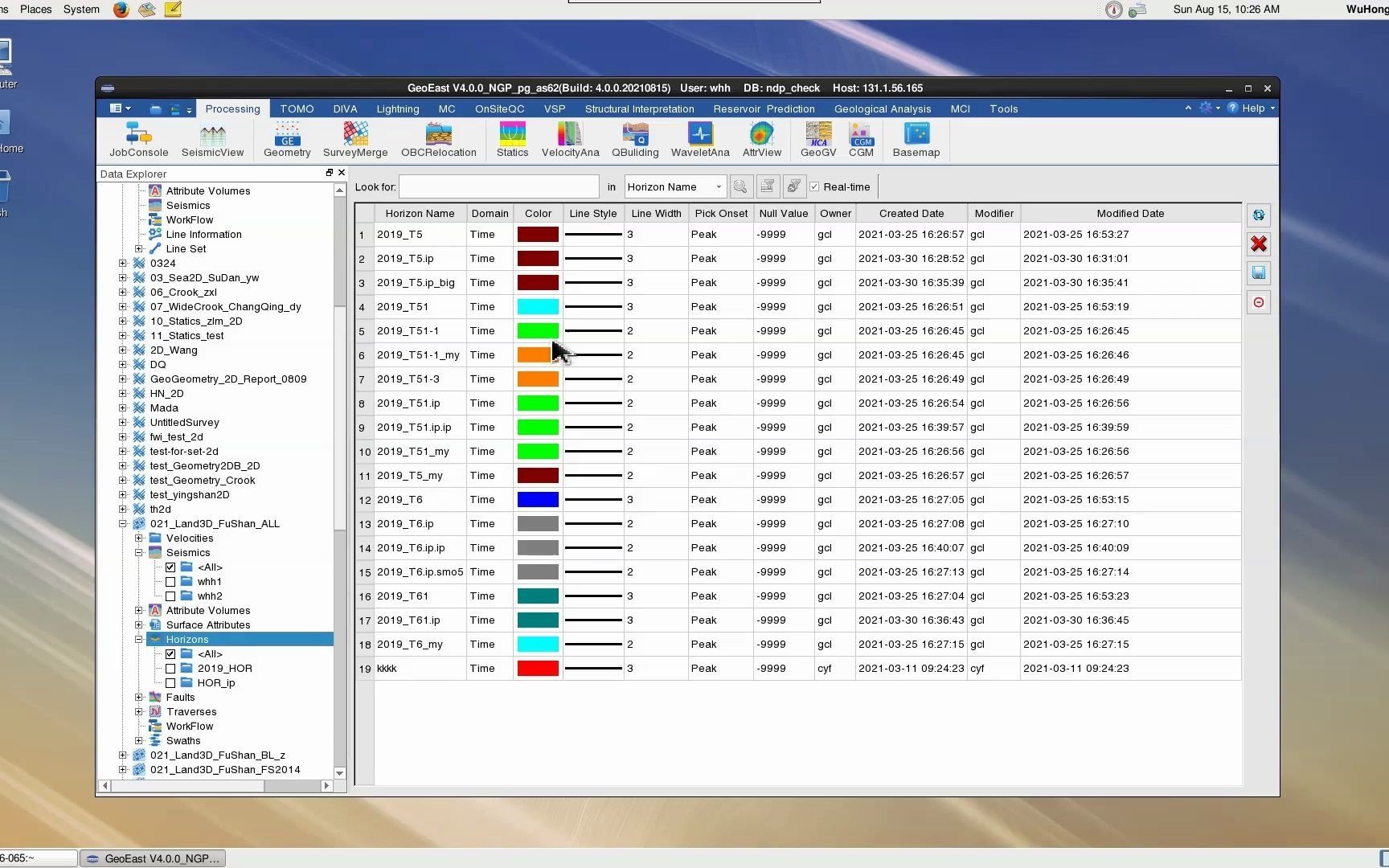Toggle the Real-time checkbox
This screenshot has width=1389, height=868.
(815, 187)
